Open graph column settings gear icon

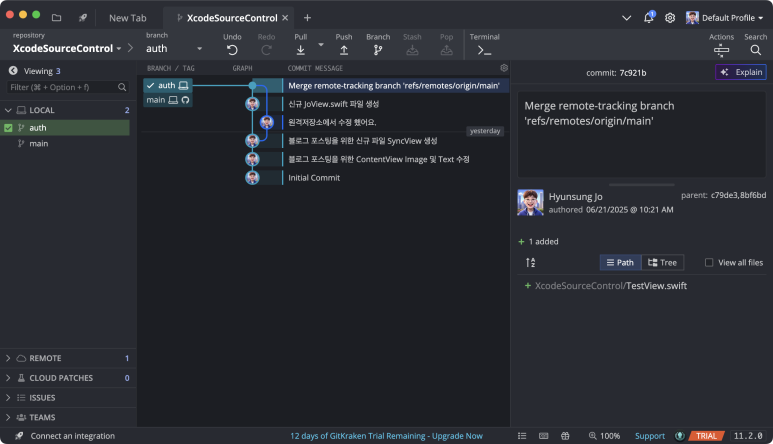tap(504, 68)
